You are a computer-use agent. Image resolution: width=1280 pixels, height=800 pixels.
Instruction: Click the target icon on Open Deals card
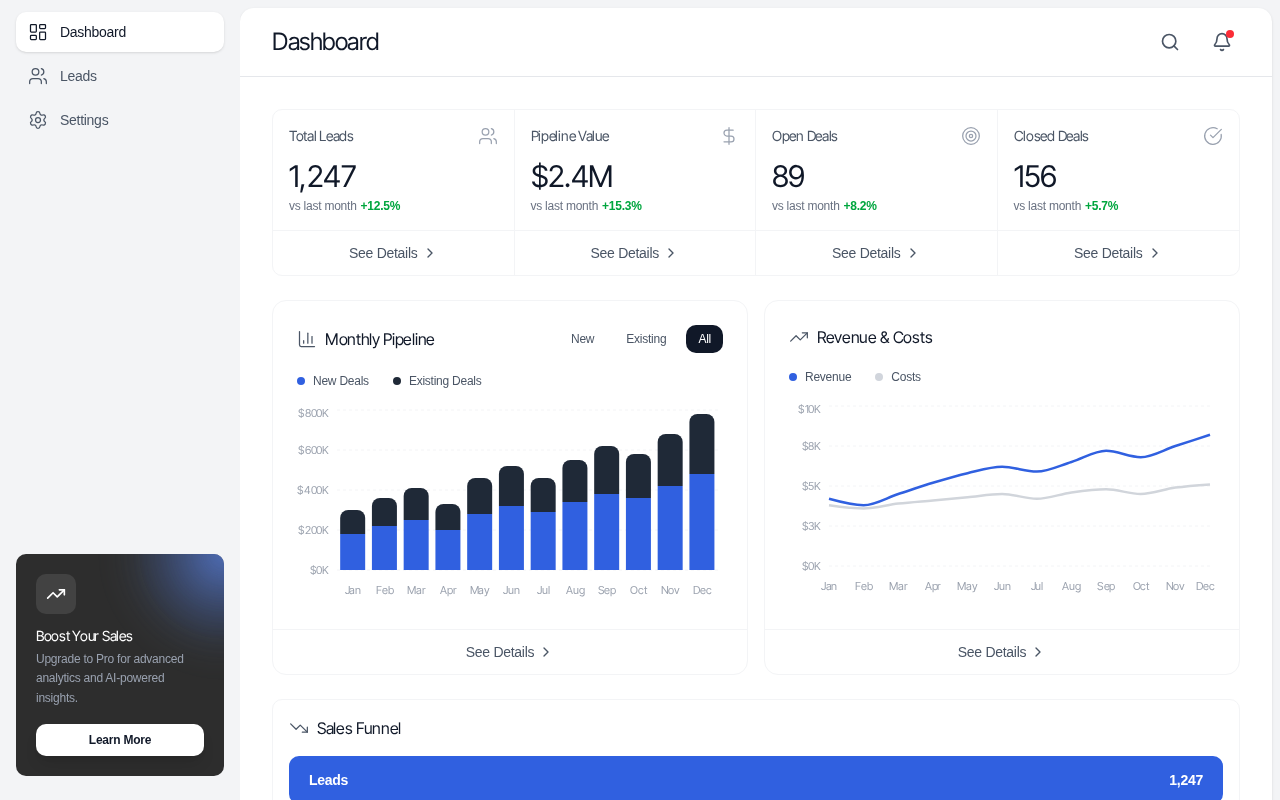(970, 135)
